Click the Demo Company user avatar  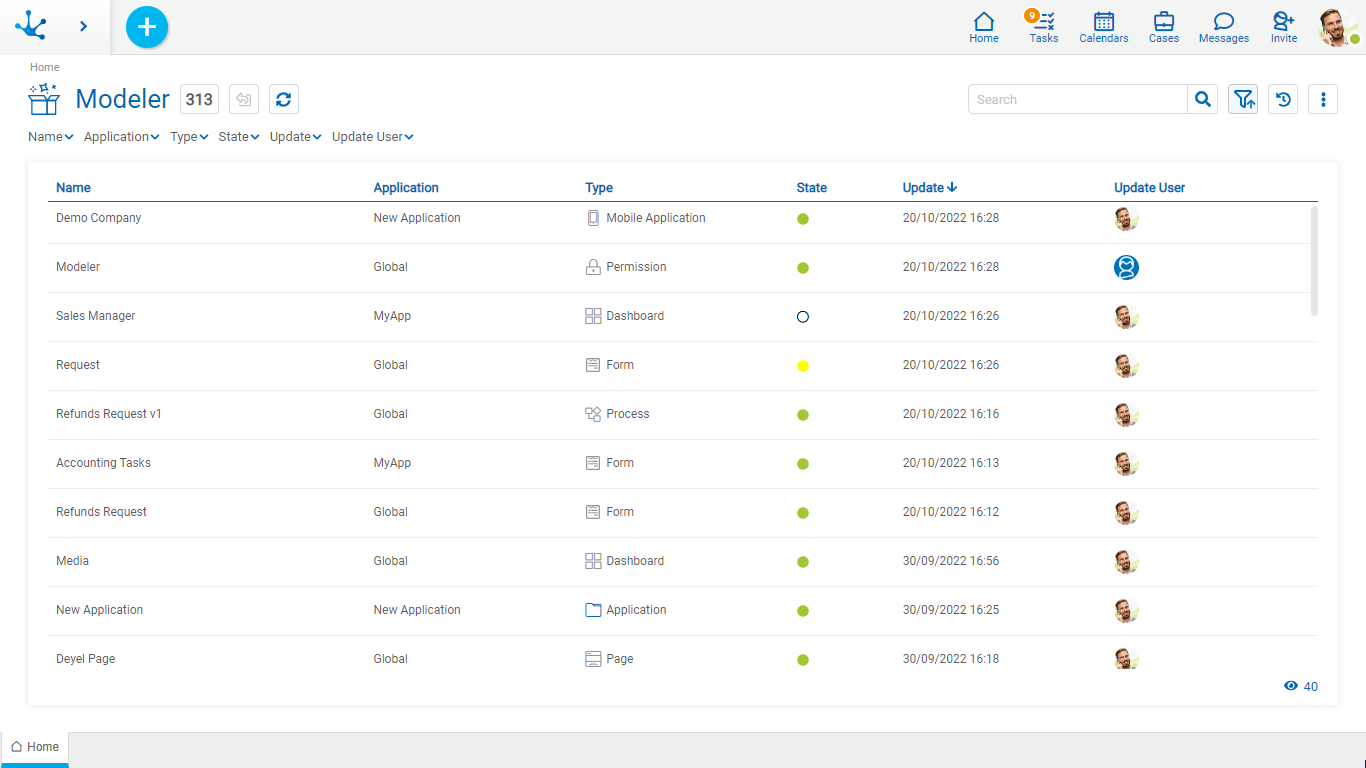coord(1127,218)
